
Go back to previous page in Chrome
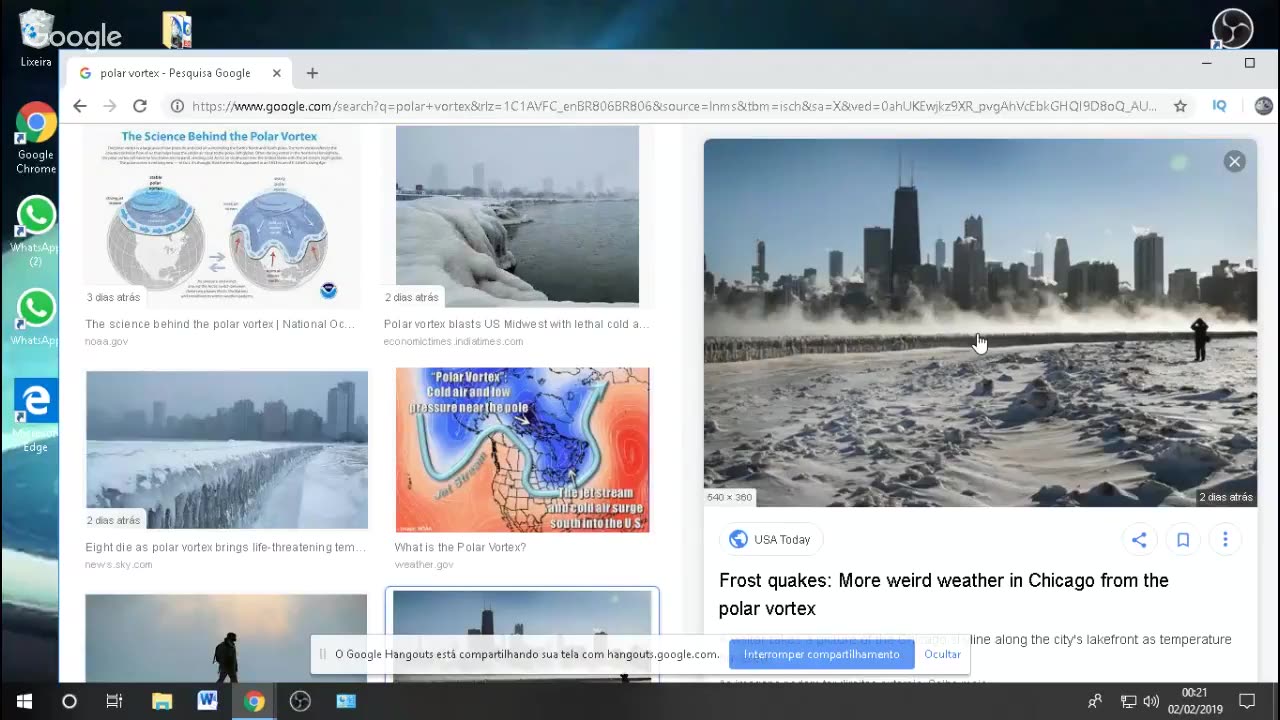point(80,106)
